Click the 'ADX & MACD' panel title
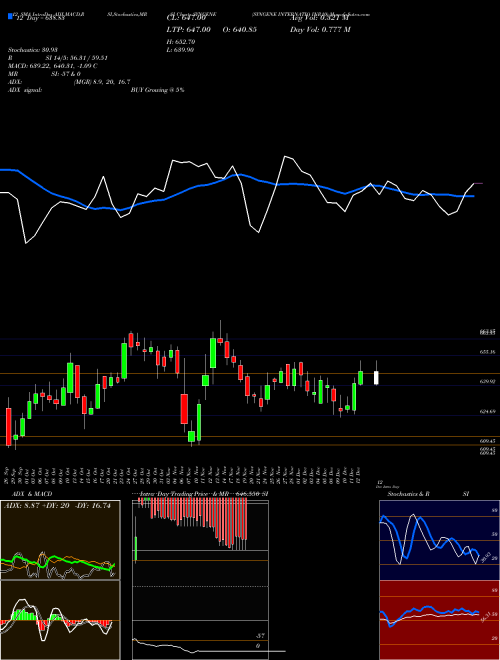 32,494
